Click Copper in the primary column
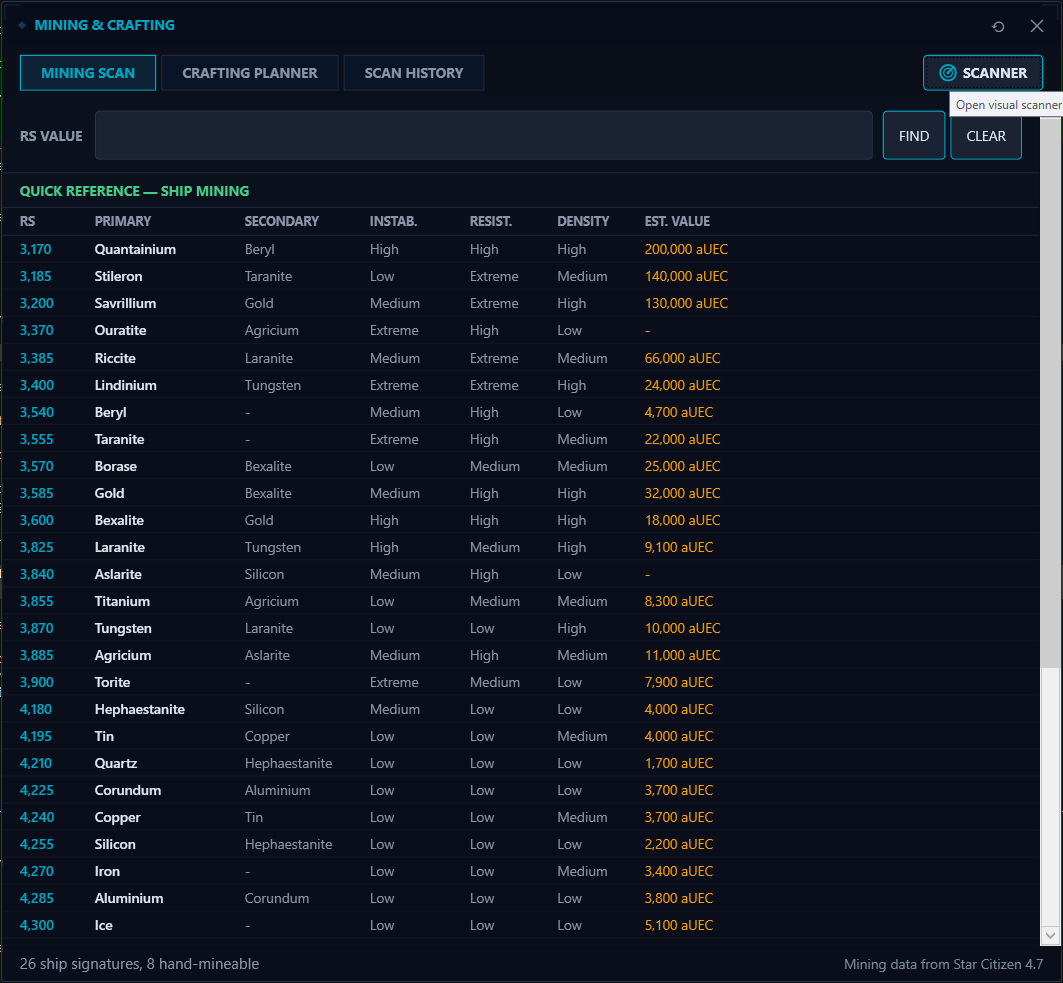This screenshot has width=1063, height=983. point(117,818)
